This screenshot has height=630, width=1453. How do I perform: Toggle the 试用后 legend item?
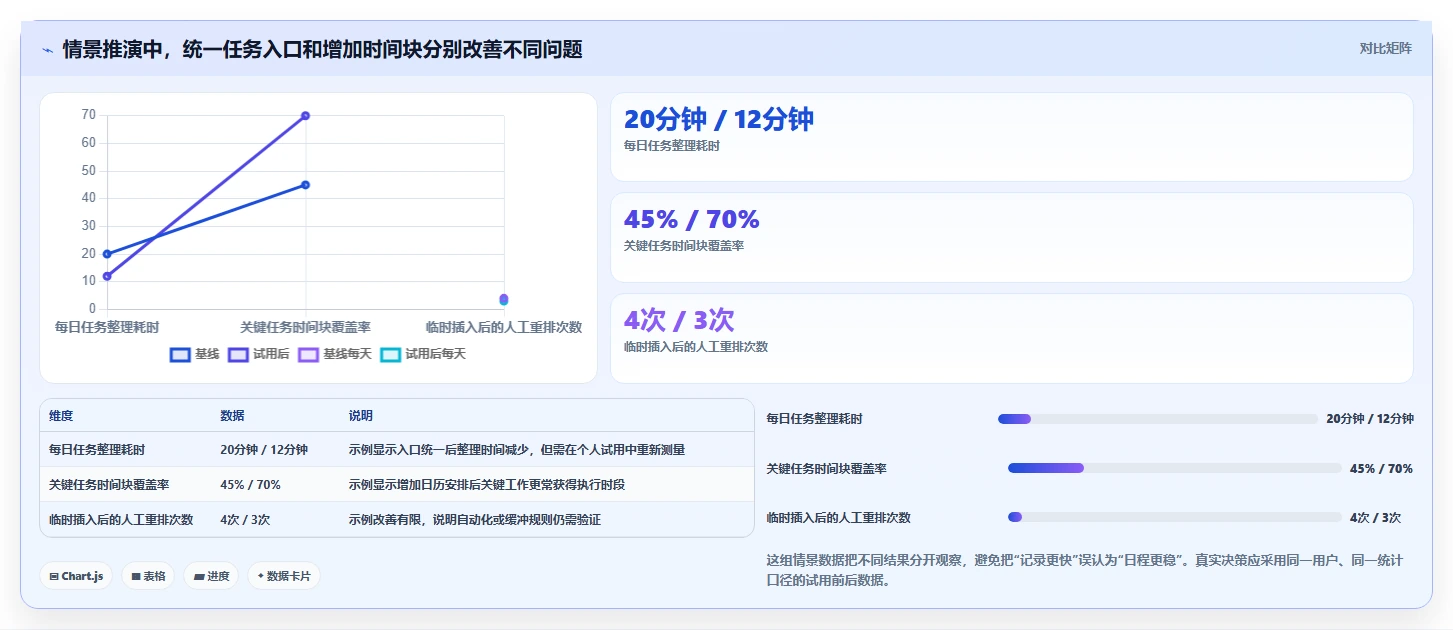point(258,354)
